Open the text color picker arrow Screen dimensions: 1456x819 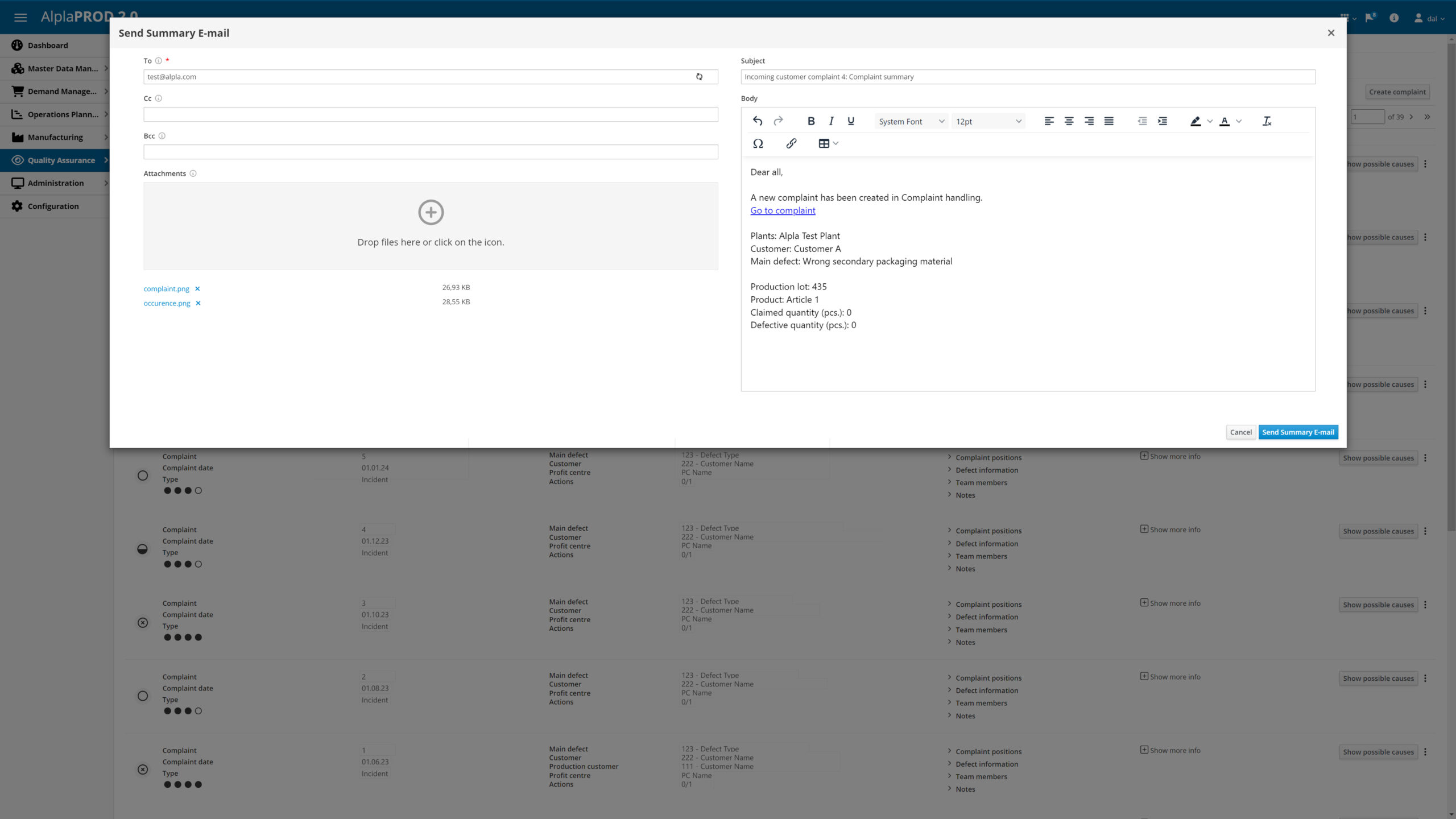[x=1239, y=121]
